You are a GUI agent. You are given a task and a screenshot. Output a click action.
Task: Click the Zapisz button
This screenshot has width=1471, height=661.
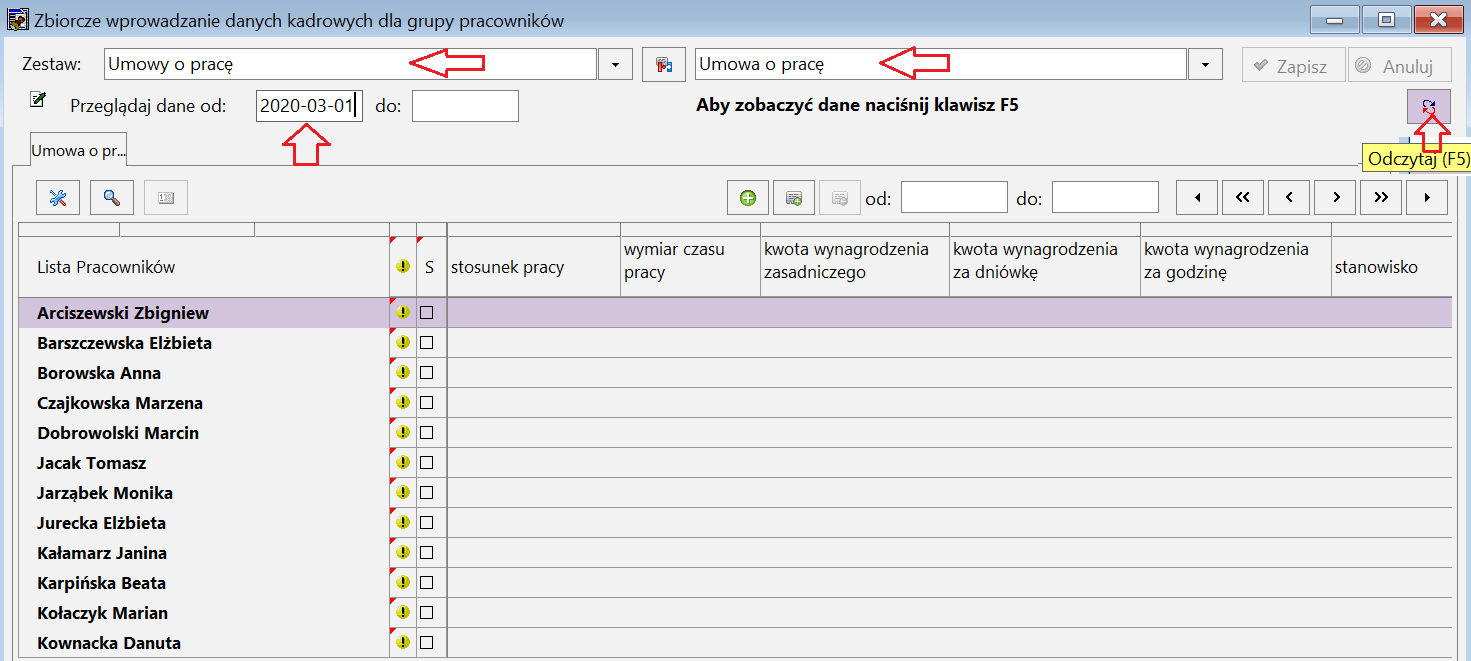pyautogui.click(x=1294, y=66)
